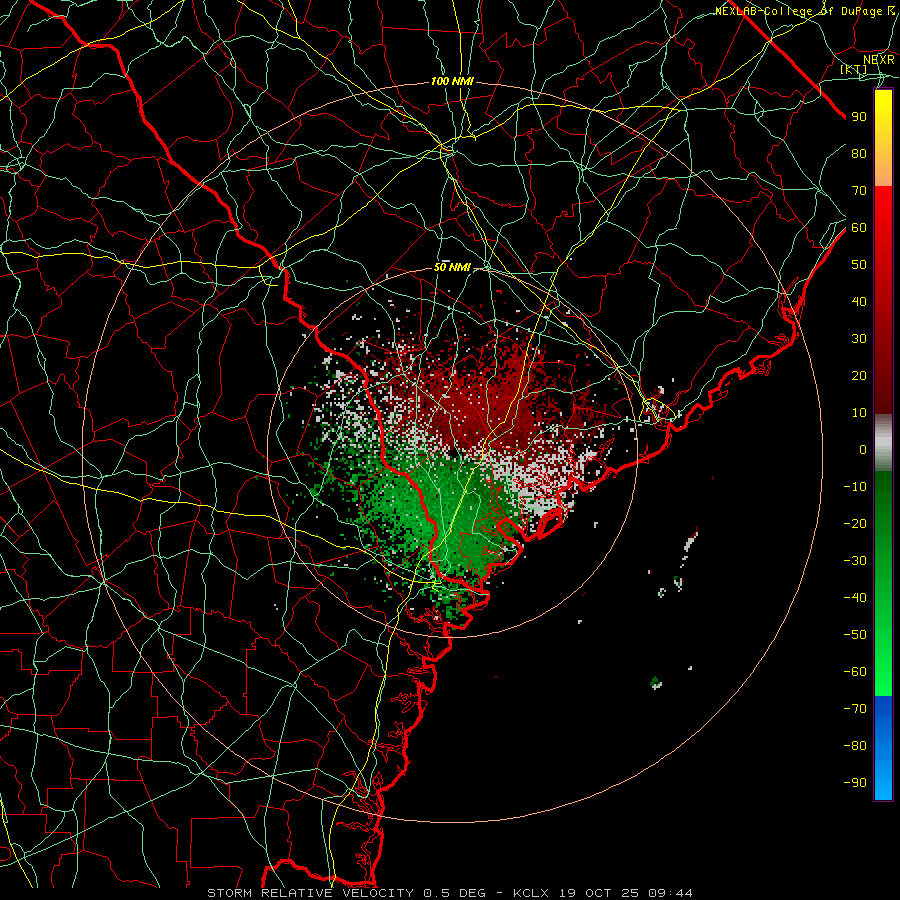Click the 80 knot label on the scale
This screenshot has height=900, width=900.
[859, 154]
